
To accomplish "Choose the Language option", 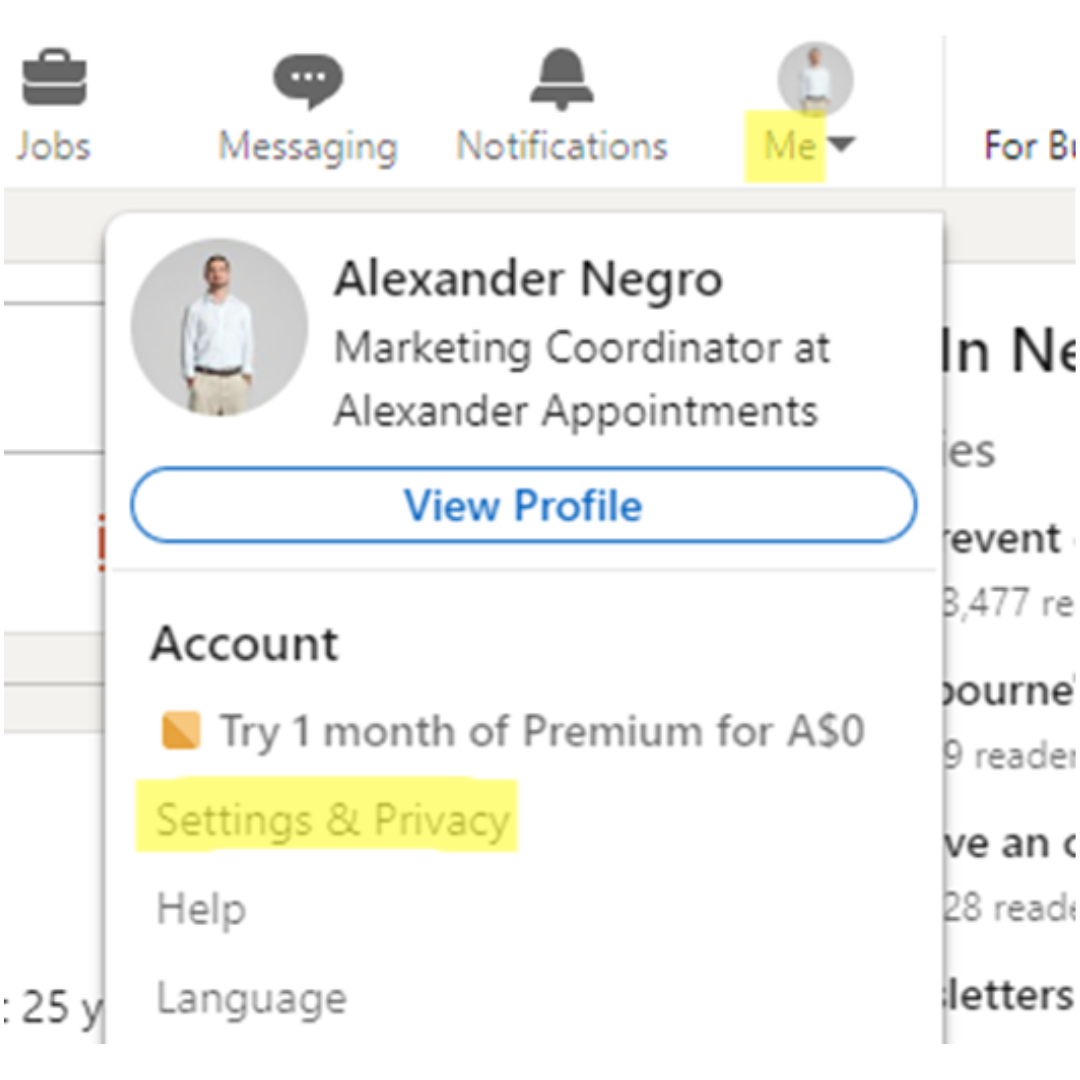I will point(251,999).
